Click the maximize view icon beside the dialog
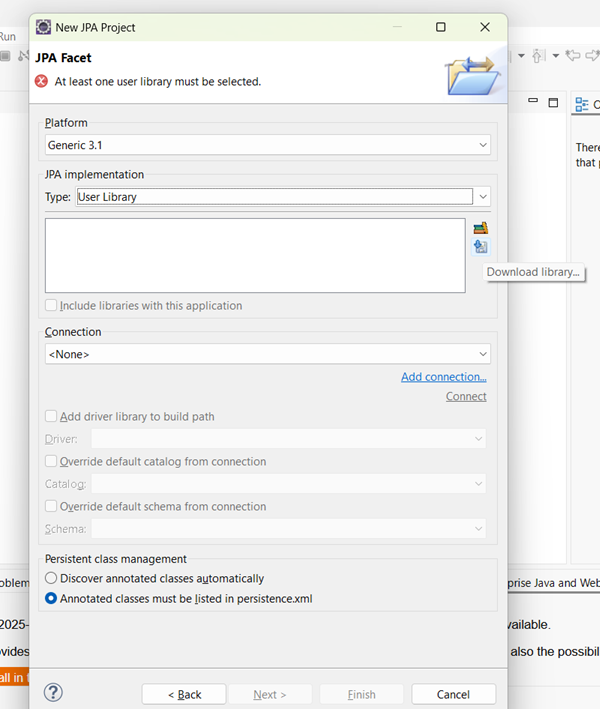Viewport: 600px width, 709px height. [x=552, y=103]
